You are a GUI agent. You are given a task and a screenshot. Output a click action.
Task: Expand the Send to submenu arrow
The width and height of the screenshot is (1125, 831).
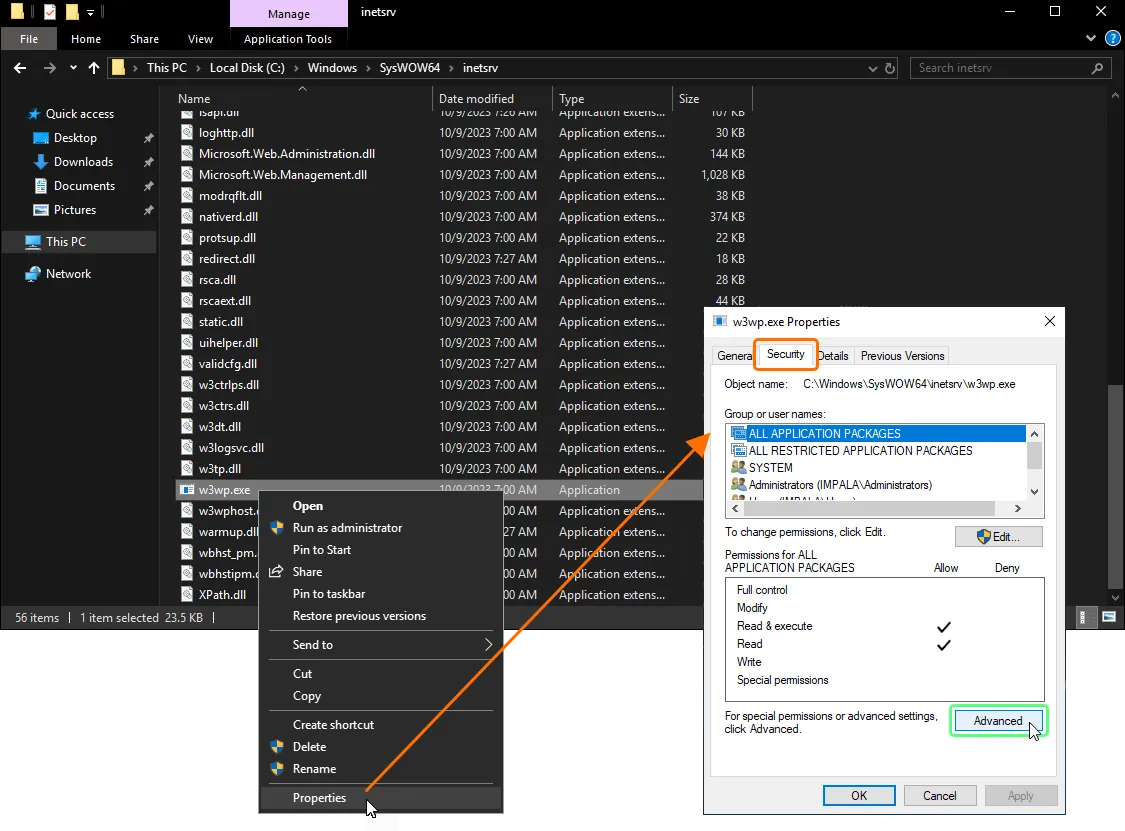tap(489, 644)
